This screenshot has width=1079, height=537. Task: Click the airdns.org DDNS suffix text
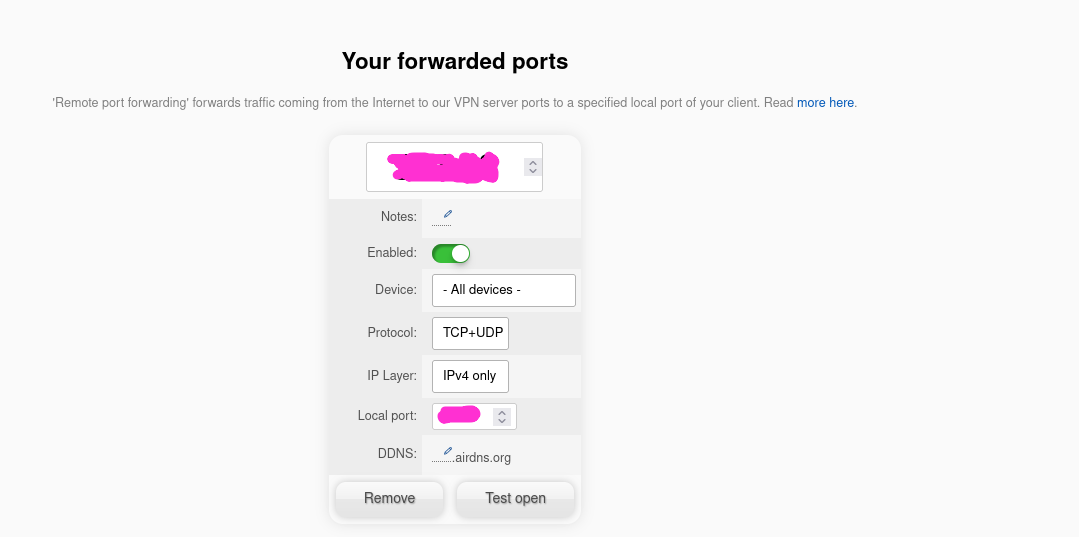(482, 458)
